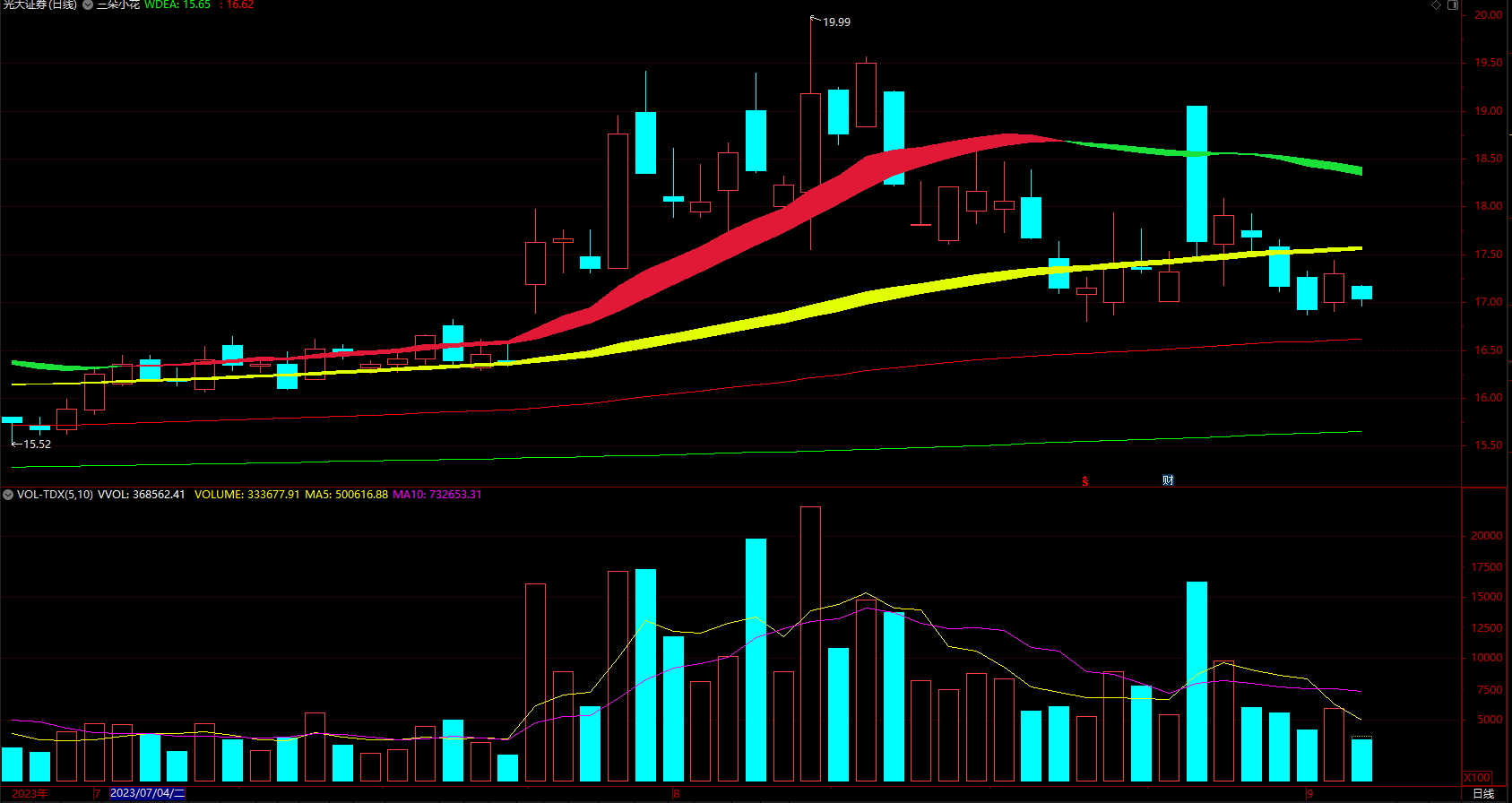Image resolution: width=1512 pixels, height=803 pixels.
Task: Click the 20.00 price axis label
Action: (1489, 15)
